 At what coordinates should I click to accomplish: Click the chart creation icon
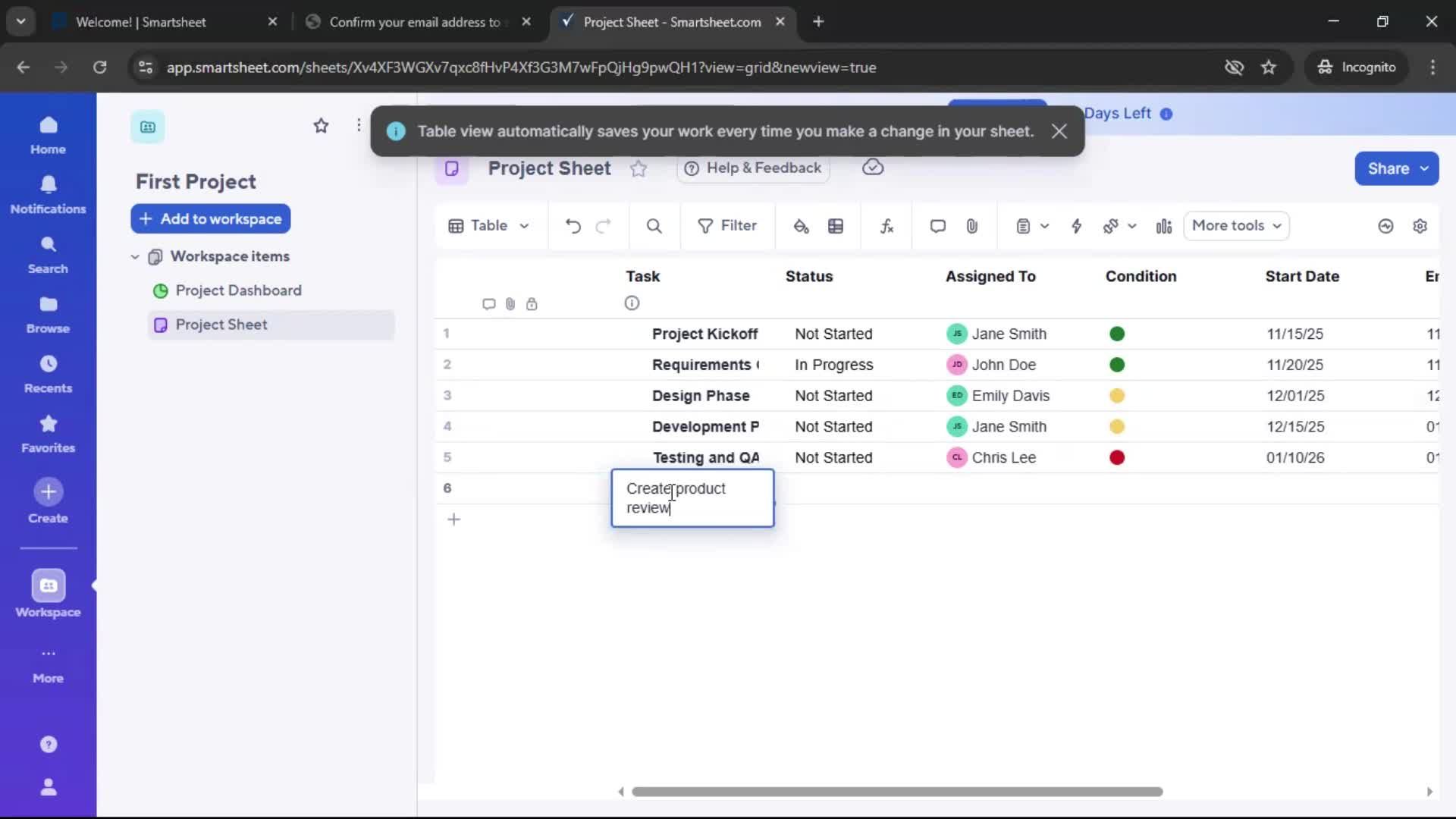[x=1164, y=226]
